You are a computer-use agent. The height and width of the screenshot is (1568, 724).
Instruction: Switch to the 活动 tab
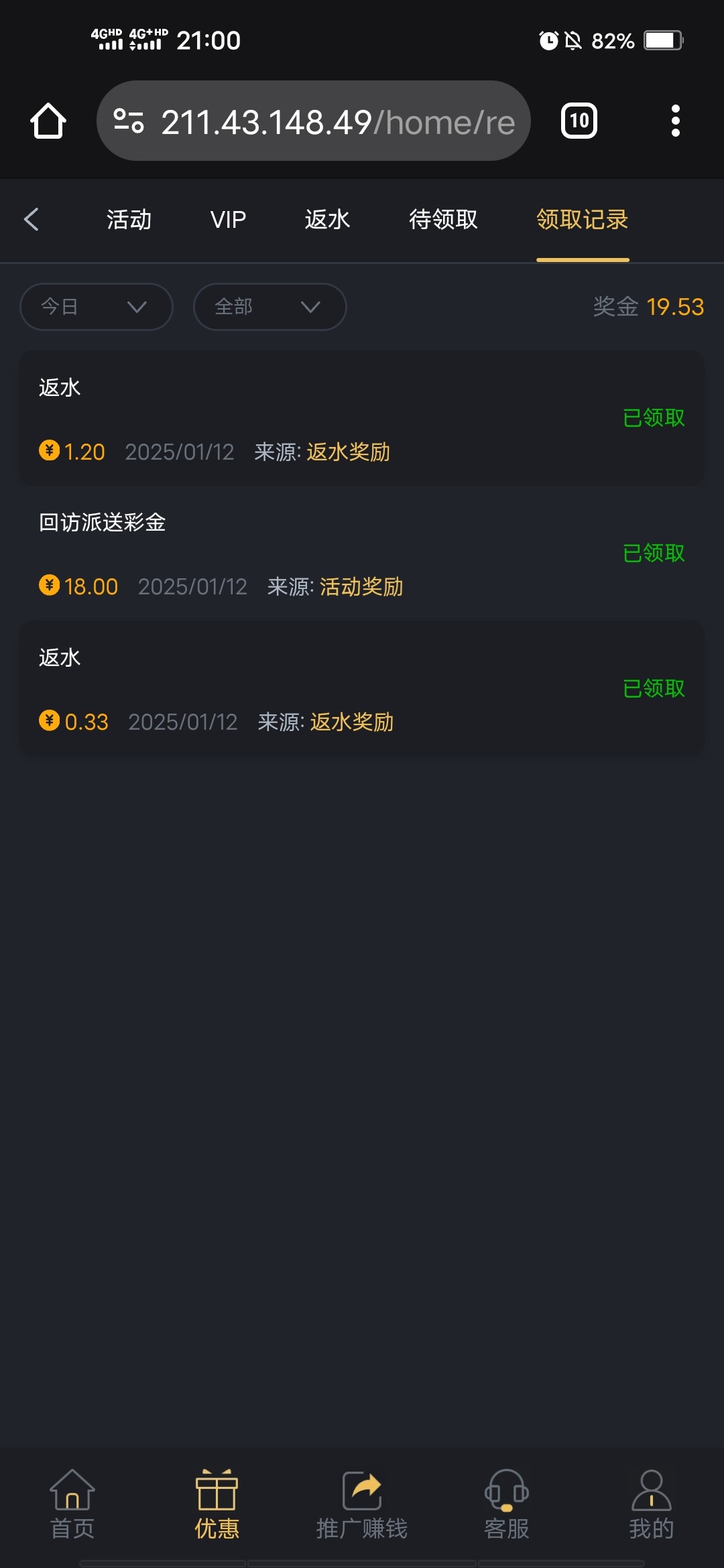[129, 219]
